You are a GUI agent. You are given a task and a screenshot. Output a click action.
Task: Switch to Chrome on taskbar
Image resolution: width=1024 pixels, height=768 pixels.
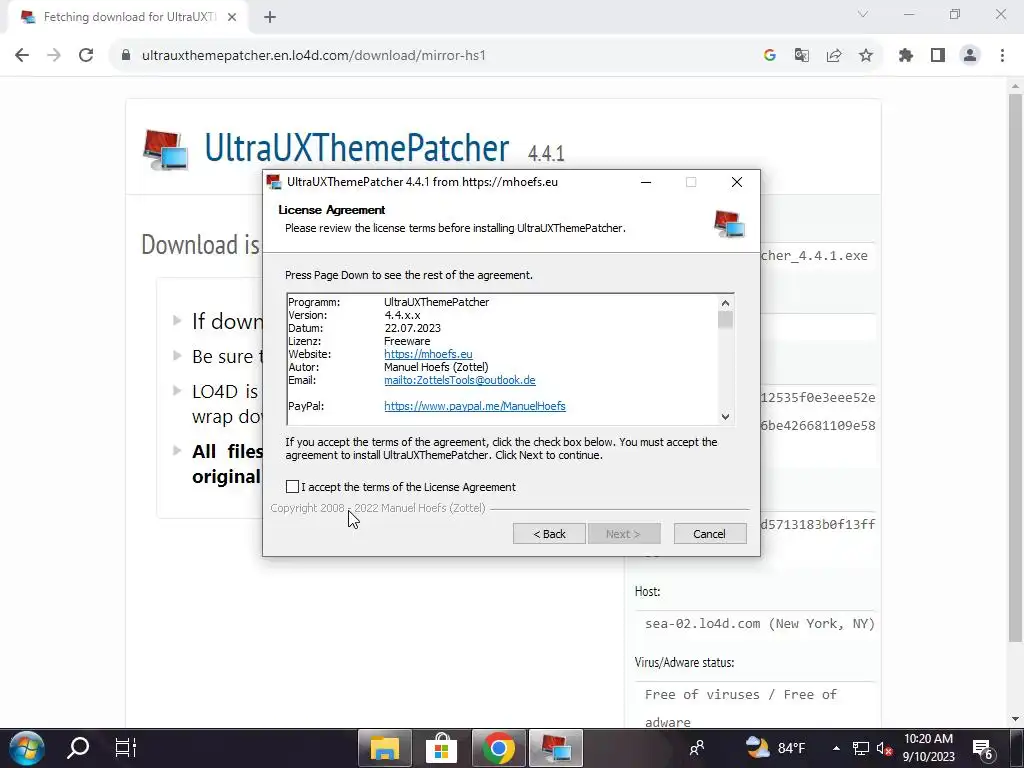[498, 748]
